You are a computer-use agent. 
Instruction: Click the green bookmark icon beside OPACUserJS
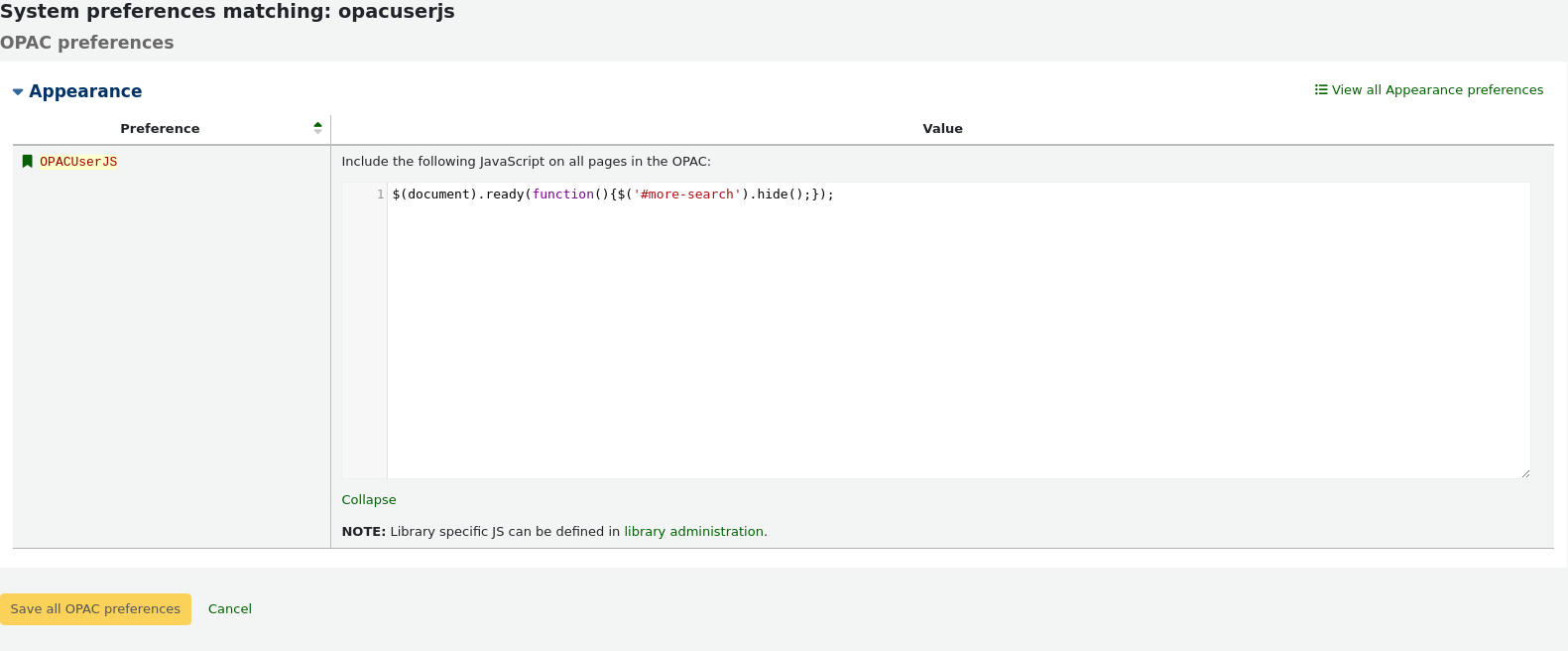(28, 162)
